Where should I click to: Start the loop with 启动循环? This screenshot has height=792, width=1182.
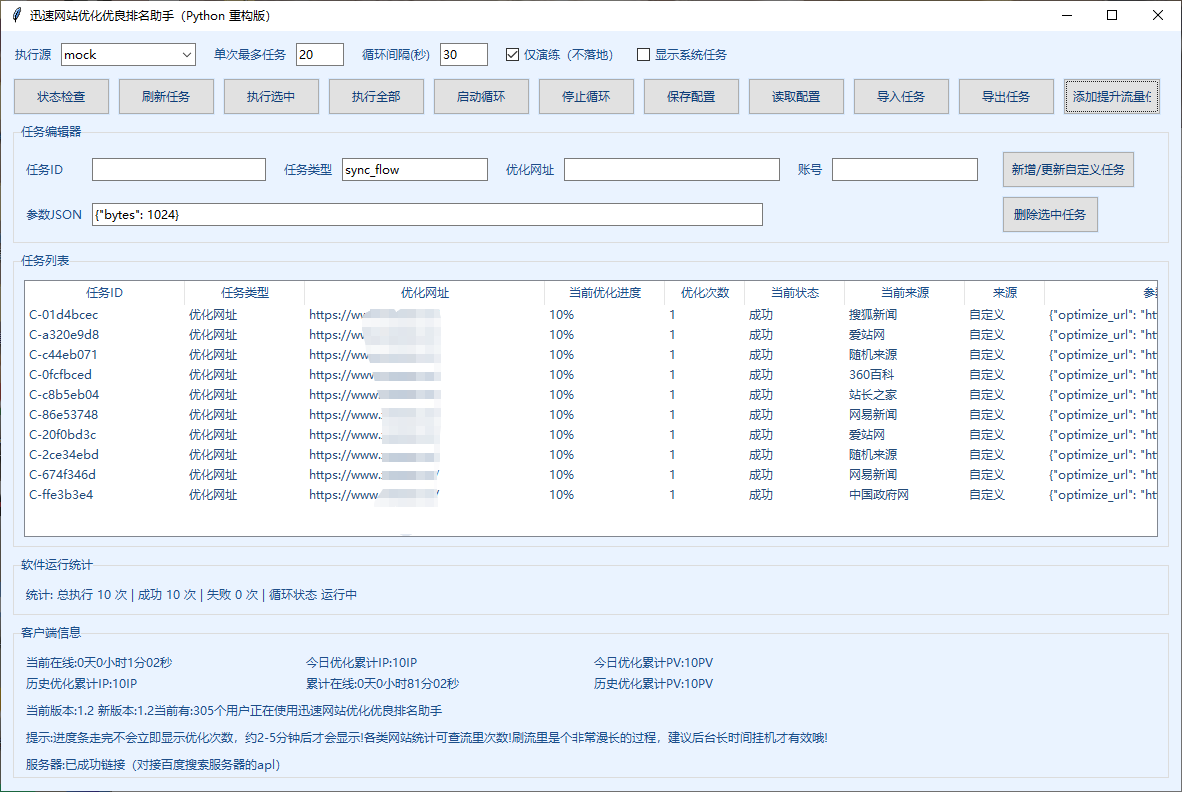point(480,97)
